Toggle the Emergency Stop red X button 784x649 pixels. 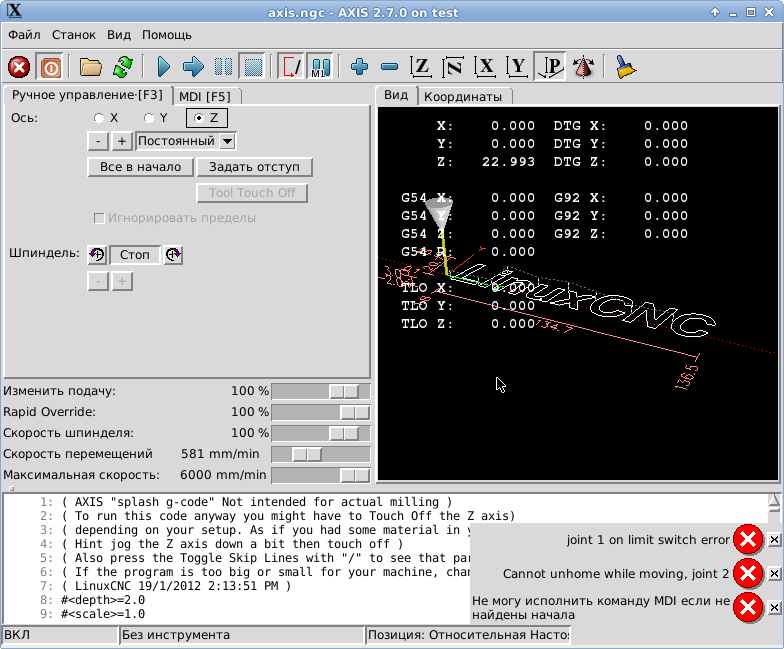(x=19, y=67)
